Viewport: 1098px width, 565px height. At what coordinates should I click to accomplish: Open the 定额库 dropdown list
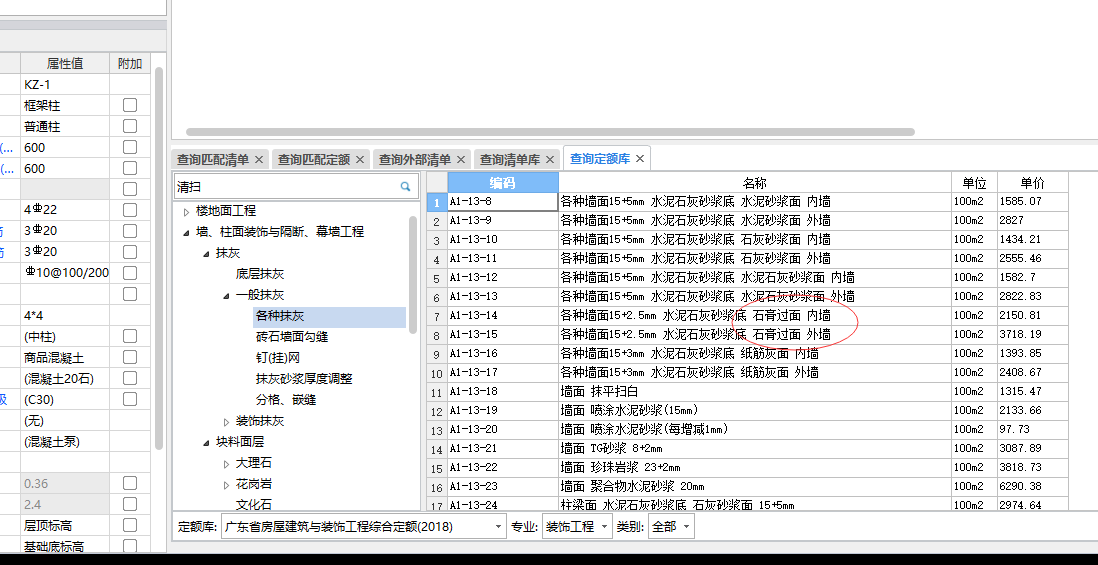tap(499, 526)
